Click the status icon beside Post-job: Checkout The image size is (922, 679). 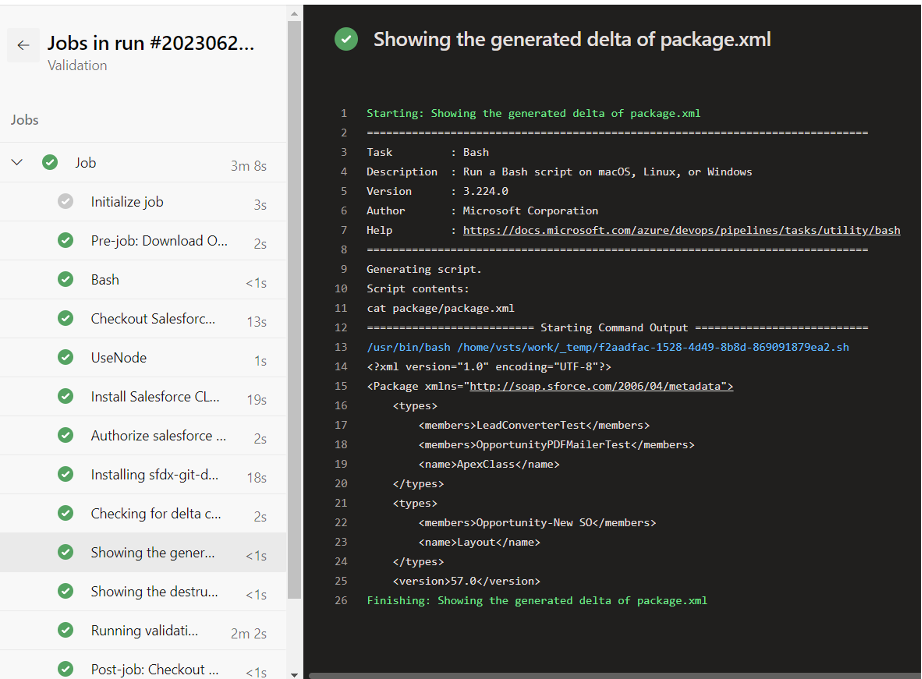pyautogui.click(x=65, y=669)
